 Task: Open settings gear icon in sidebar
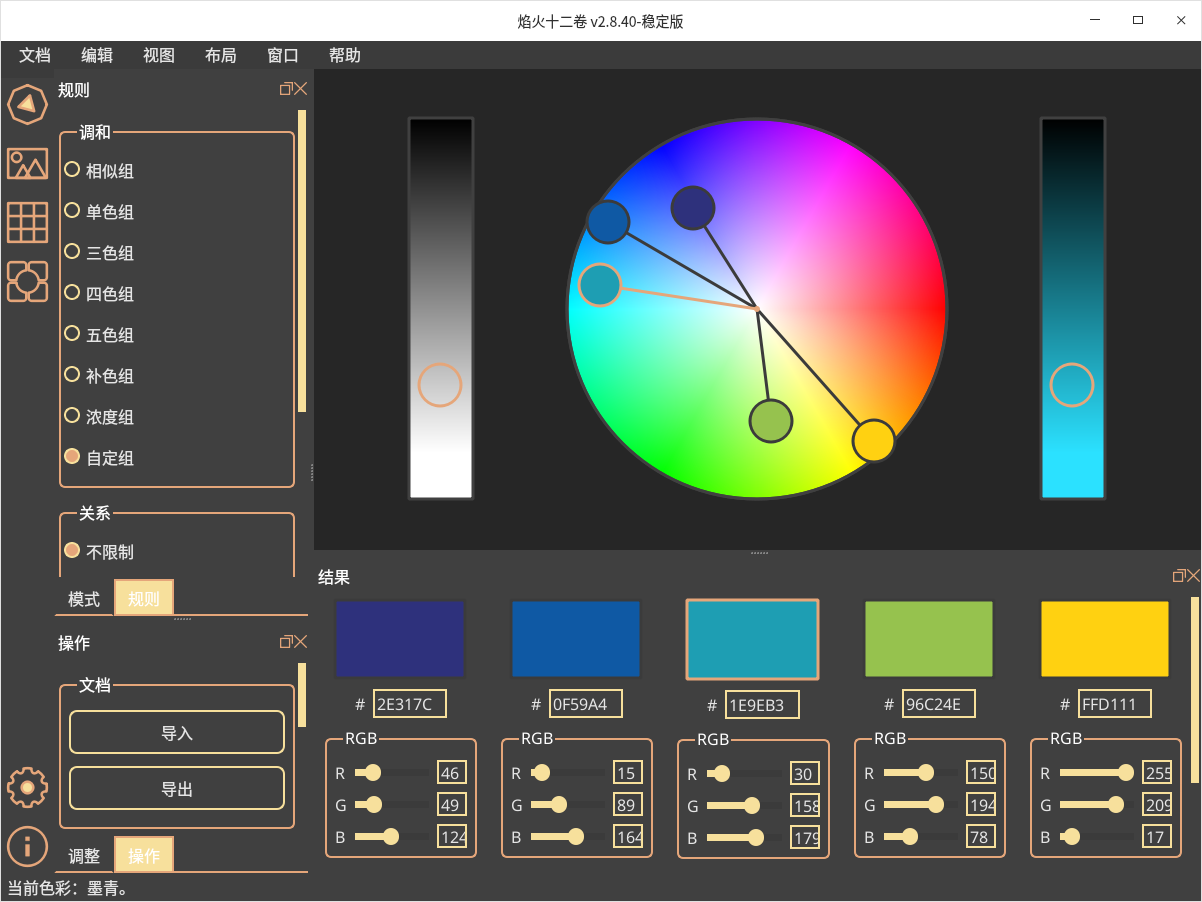click(x=27, y=788)
